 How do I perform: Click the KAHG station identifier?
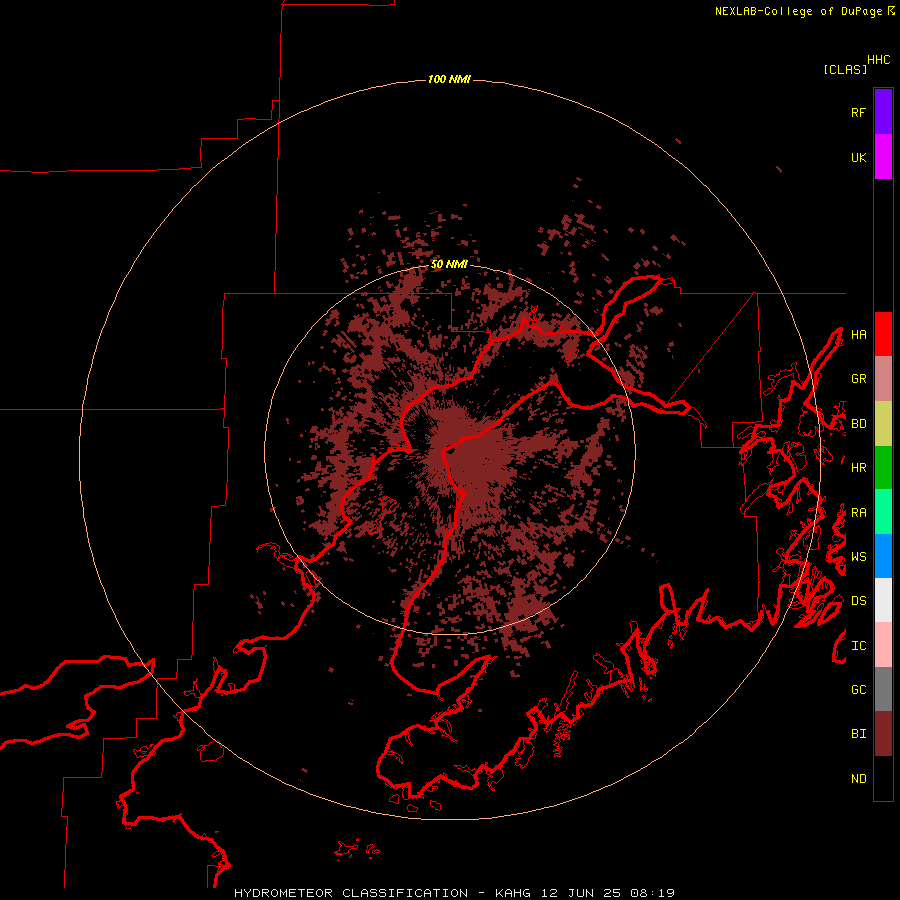pos(513,893)
